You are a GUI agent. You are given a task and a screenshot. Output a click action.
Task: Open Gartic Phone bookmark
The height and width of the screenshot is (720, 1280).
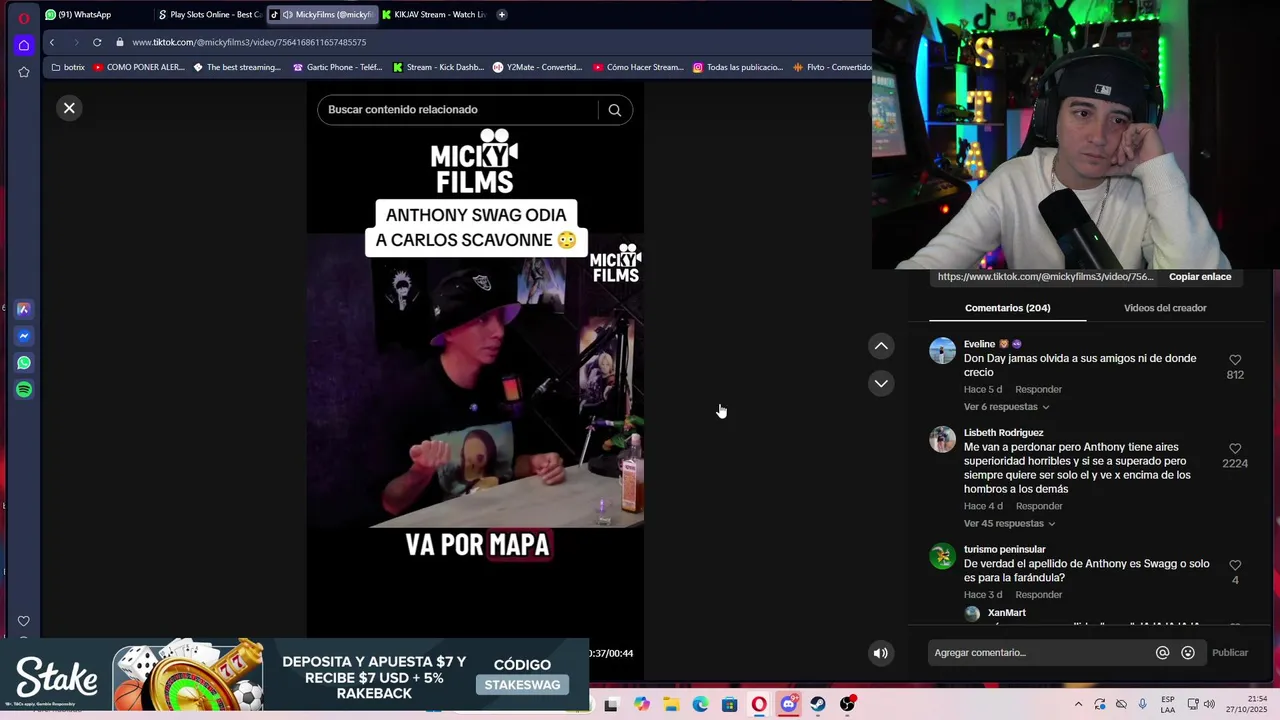(338, 67)
